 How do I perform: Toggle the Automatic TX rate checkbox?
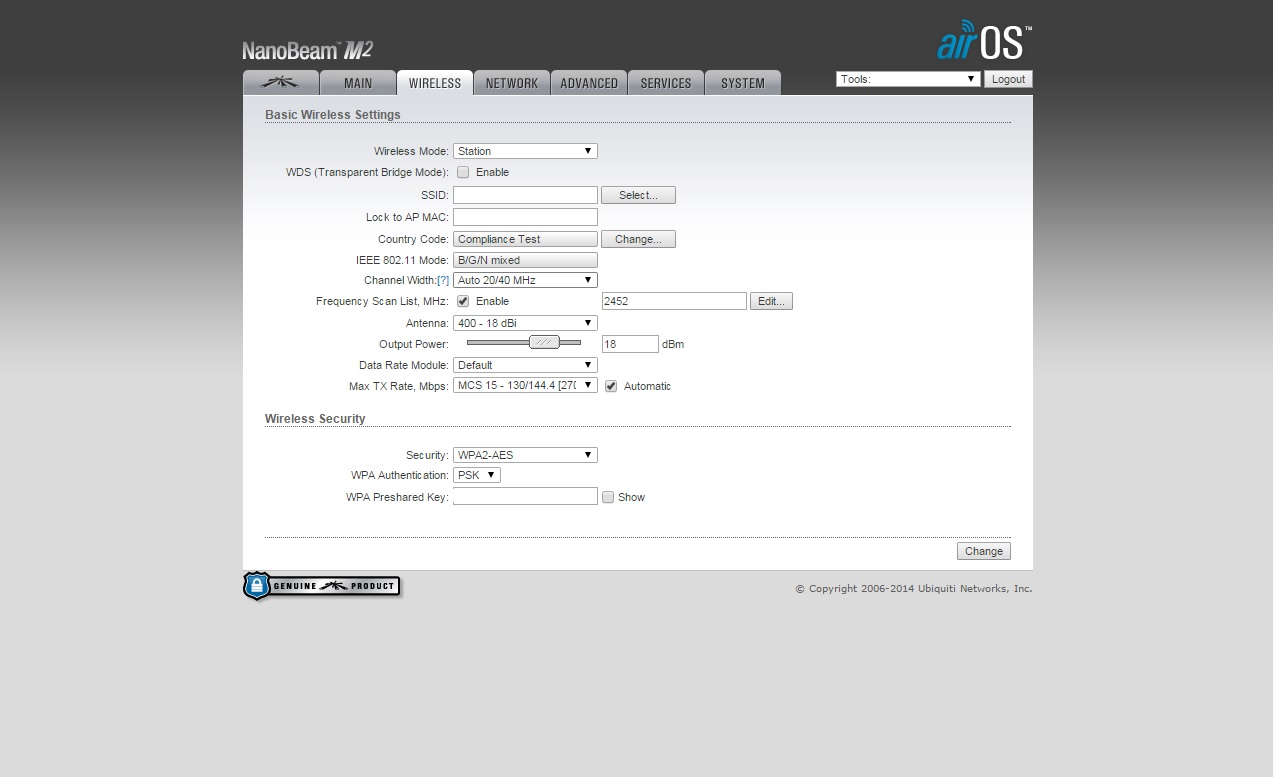tap(611, 386)
